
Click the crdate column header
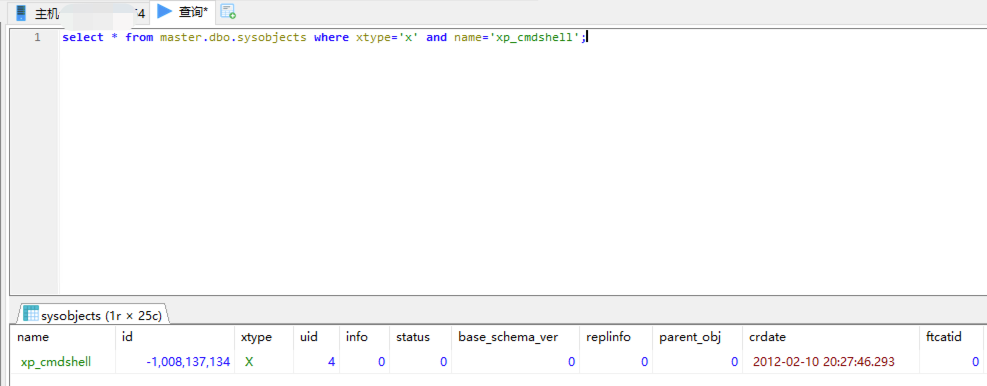(831, 337)
